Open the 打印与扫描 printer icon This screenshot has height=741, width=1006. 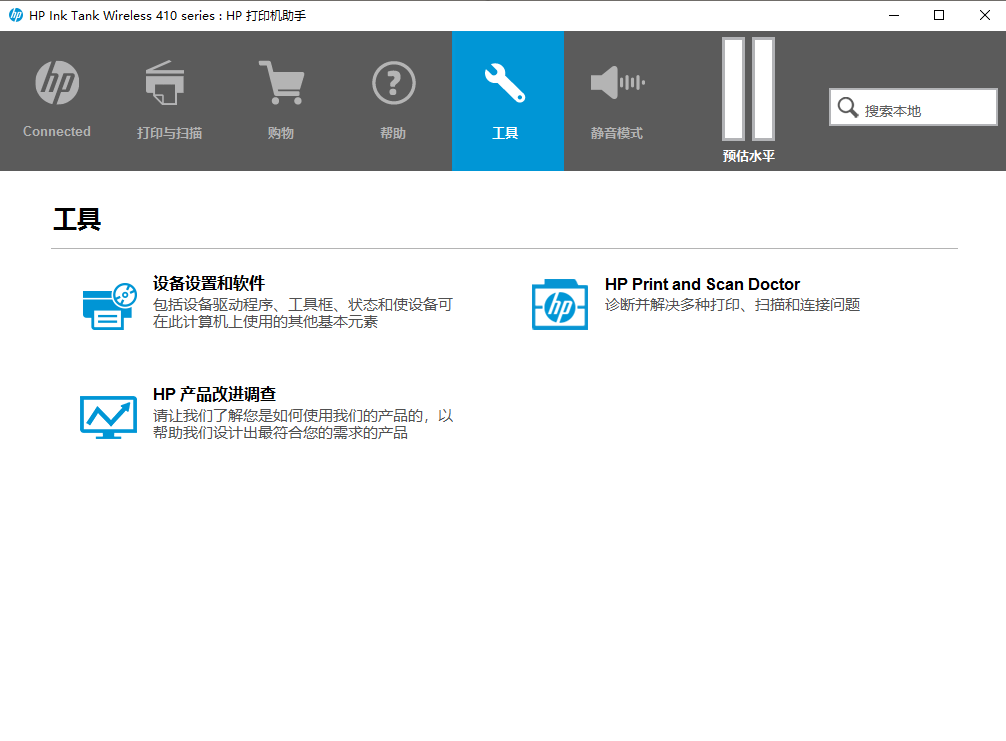[165, 83]
